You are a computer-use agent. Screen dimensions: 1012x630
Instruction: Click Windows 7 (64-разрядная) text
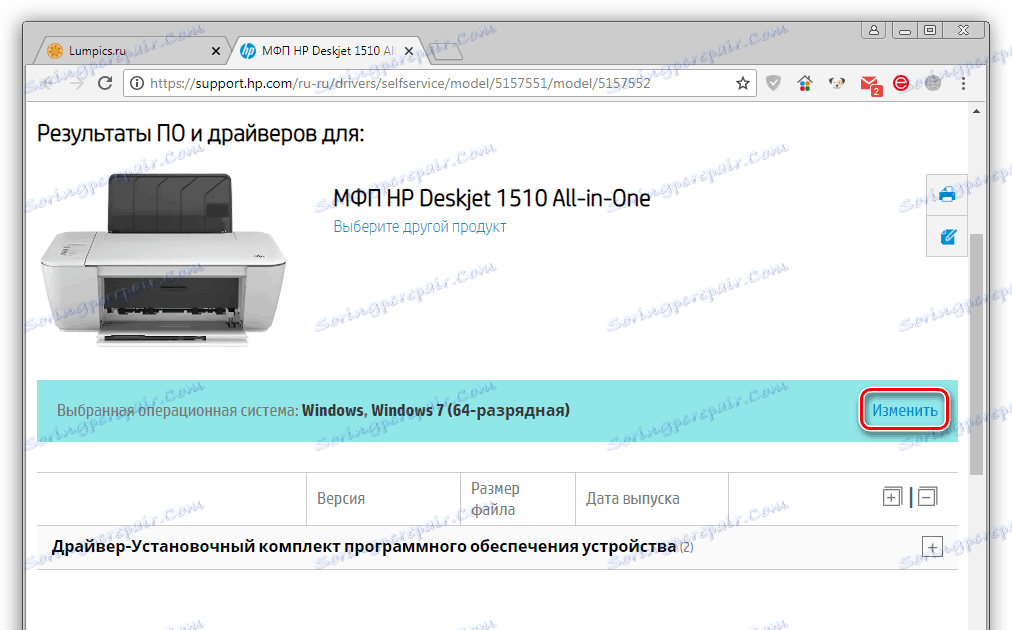(471, 411)
